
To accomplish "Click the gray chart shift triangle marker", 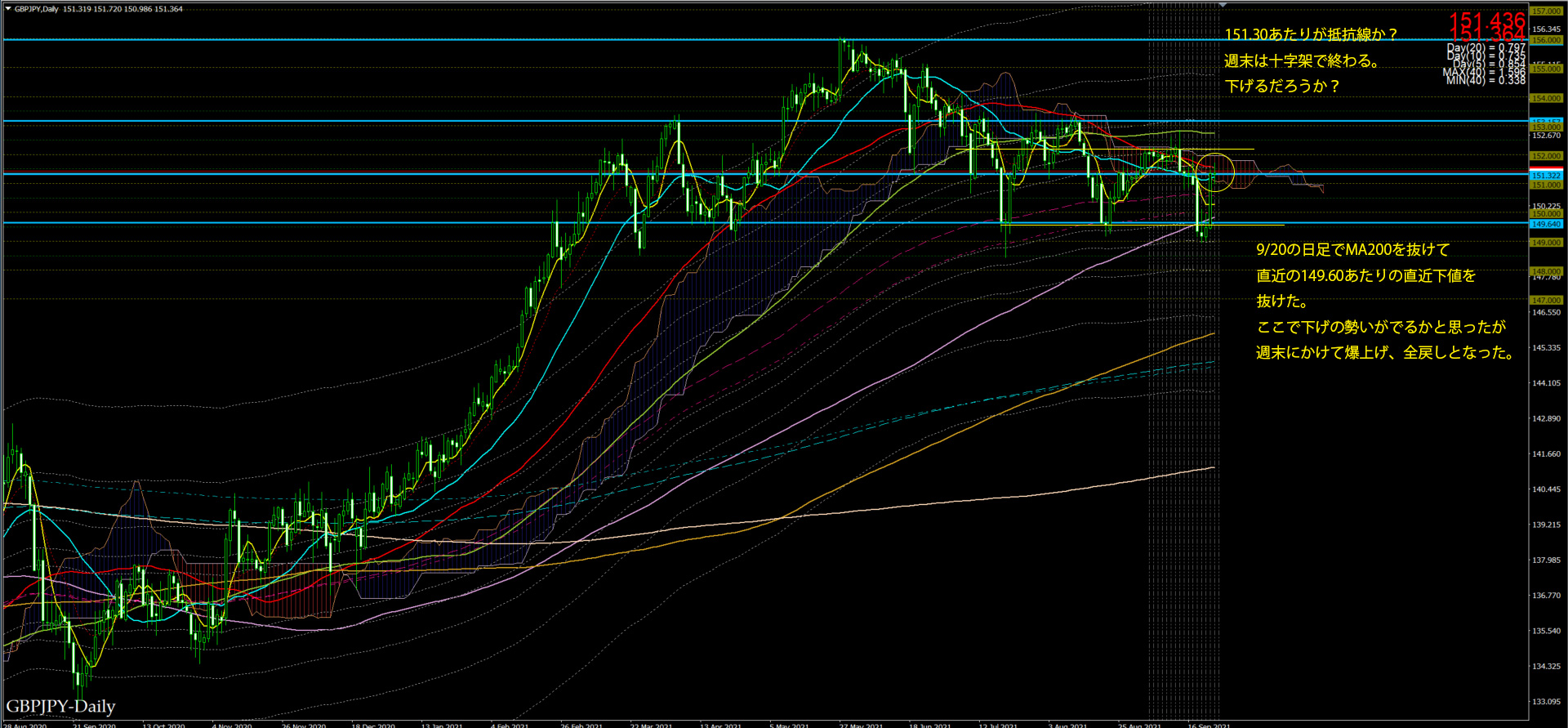I will 1223,5.
